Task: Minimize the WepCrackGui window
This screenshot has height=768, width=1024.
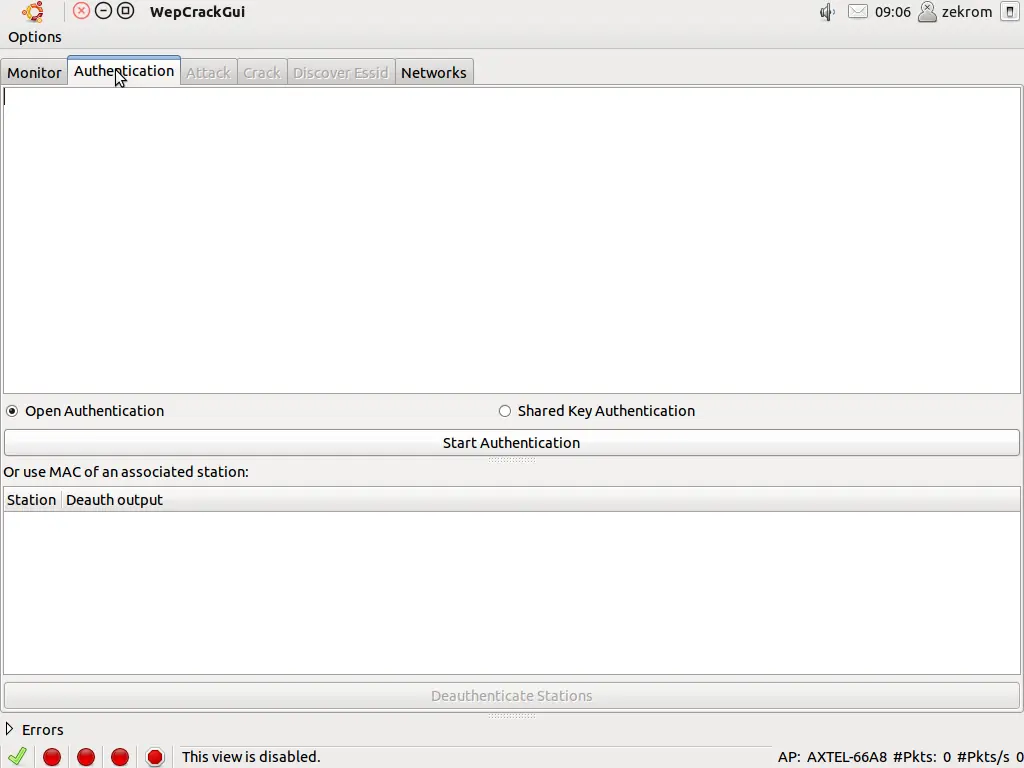Action: 103,11
